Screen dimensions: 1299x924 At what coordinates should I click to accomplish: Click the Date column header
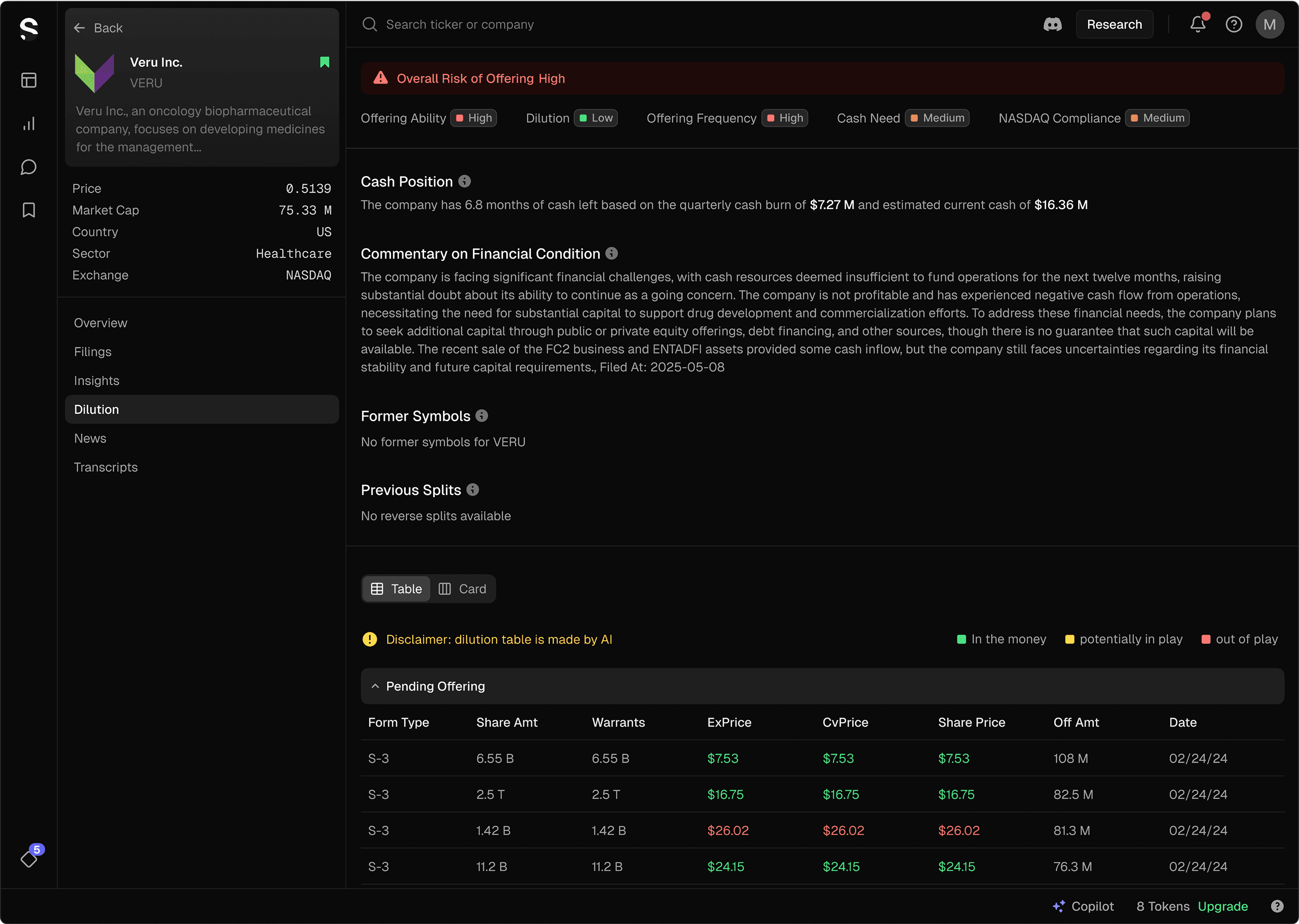(1182, 723)
